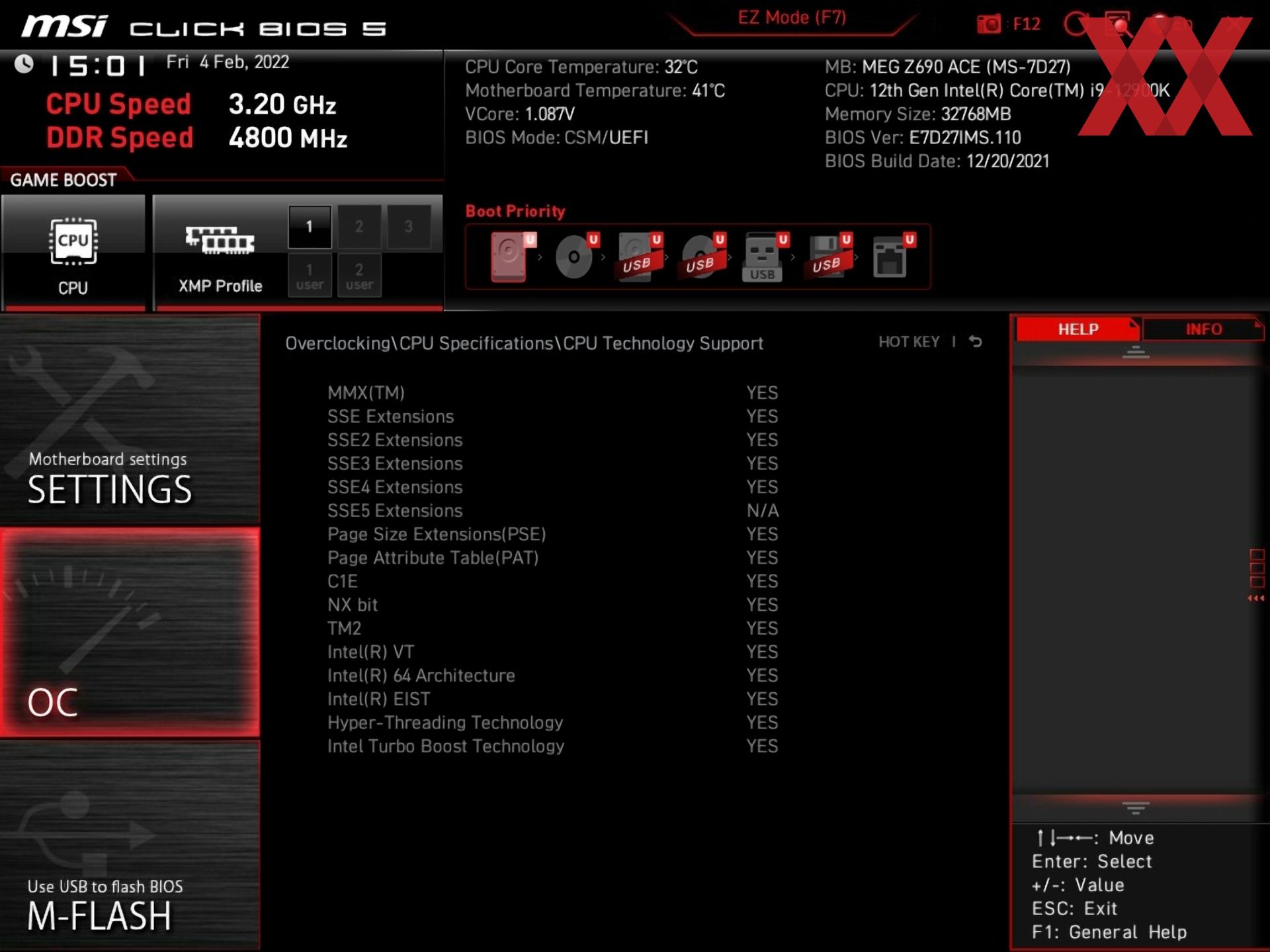Select the Intel(R) EIST row
The height and width of the screenshot is (952, 1270).
click(x=553, y=699)
